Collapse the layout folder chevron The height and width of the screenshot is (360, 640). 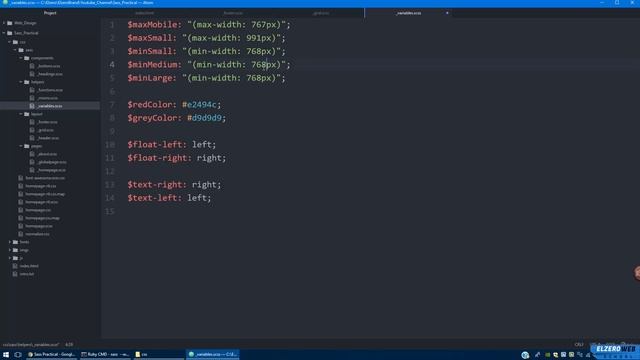click(21, 114)
